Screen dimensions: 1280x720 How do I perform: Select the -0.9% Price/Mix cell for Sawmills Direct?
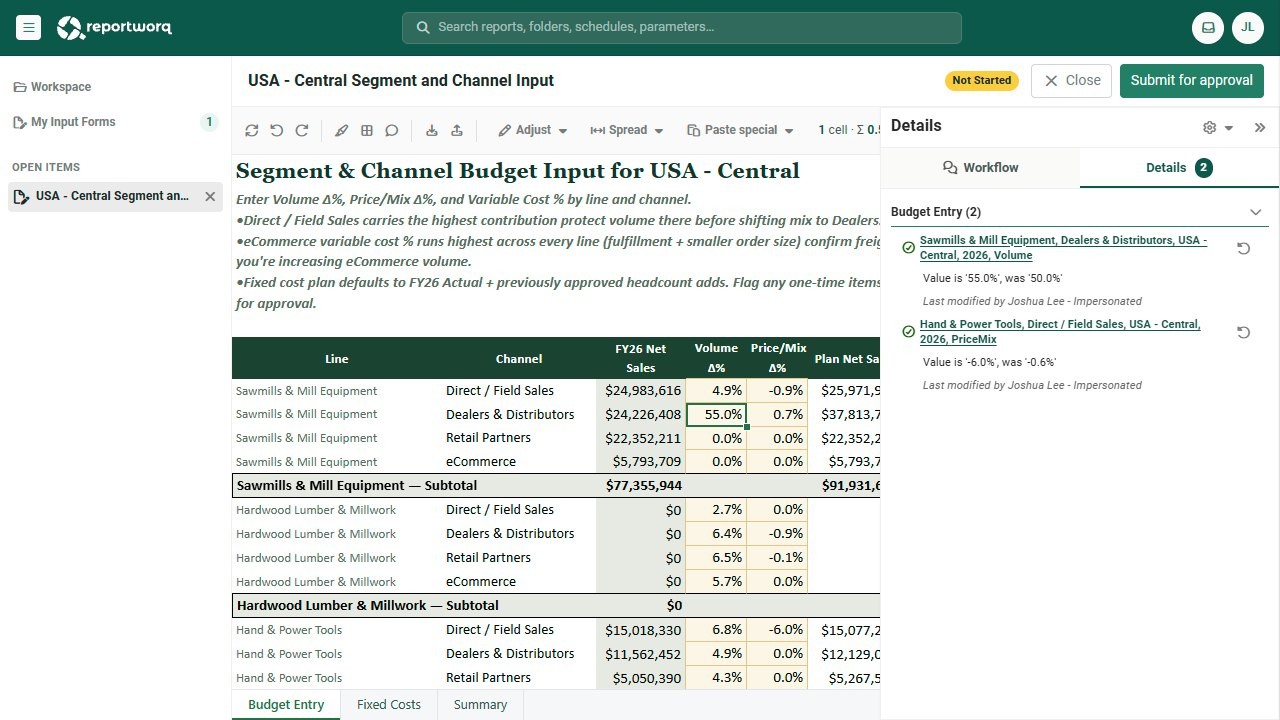click(777, 391)
